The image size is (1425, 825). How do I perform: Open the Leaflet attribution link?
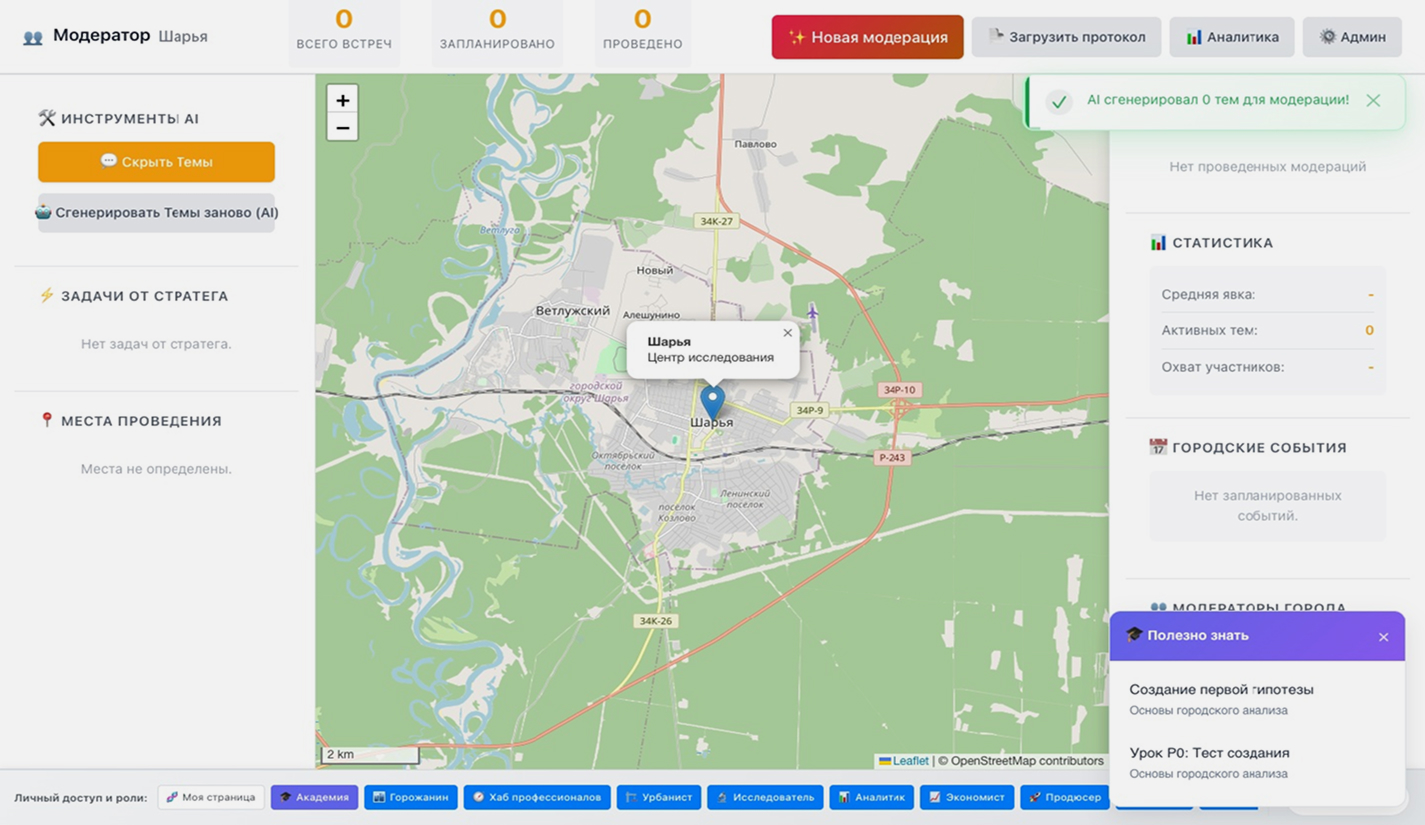910,761
